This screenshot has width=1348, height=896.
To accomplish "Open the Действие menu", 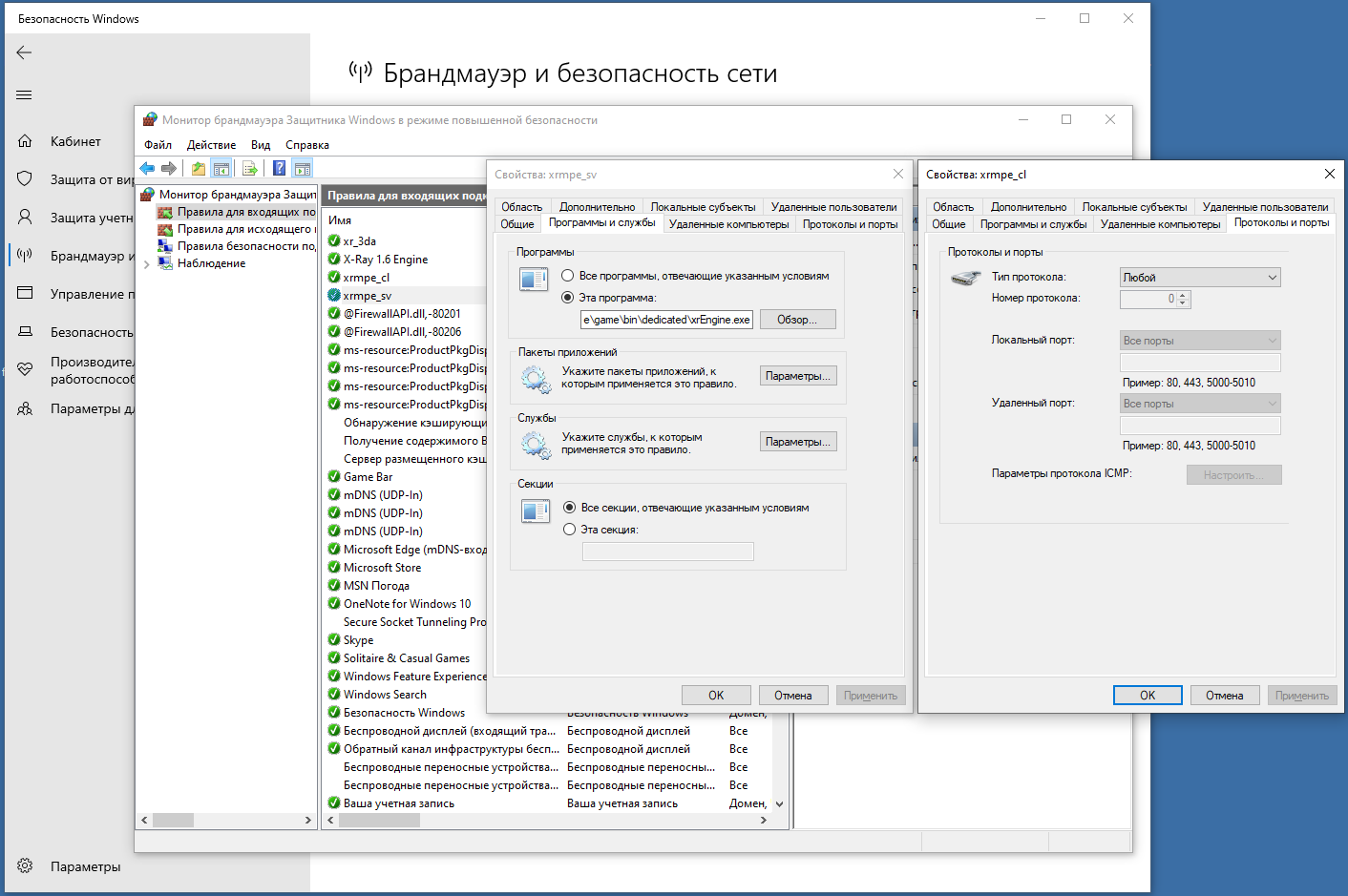I will click(x=211, y=145).
